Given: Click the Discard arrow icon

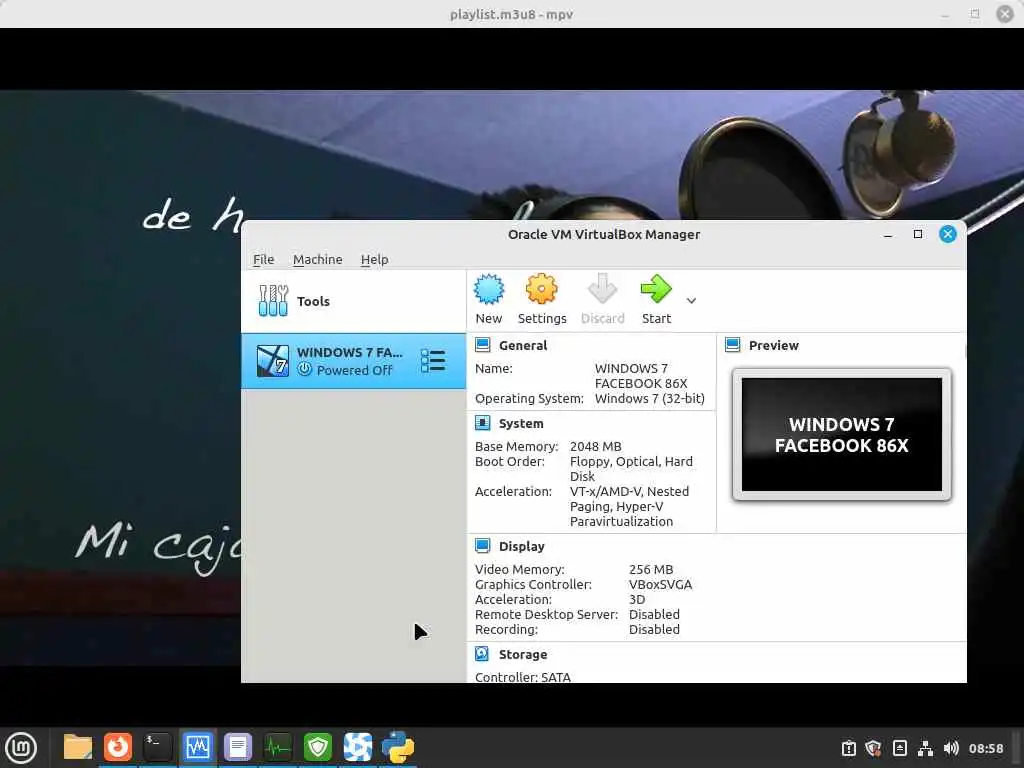Looking at the screenshot, I should 602,289.
